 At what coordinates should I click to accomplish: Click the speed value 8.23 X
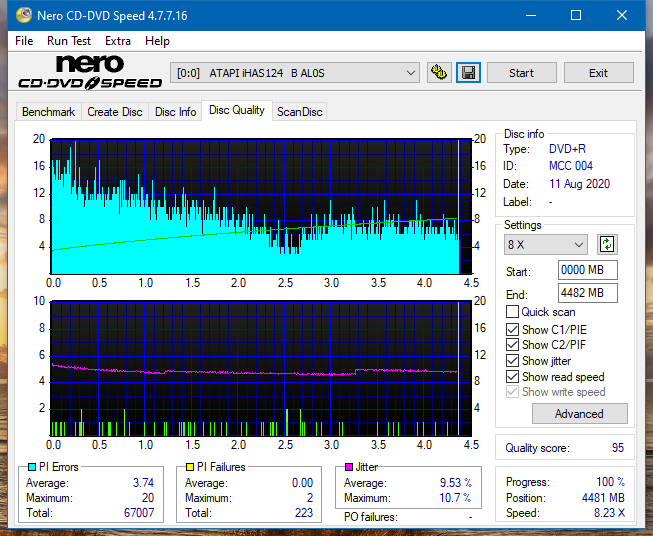(x=609, y=513)
